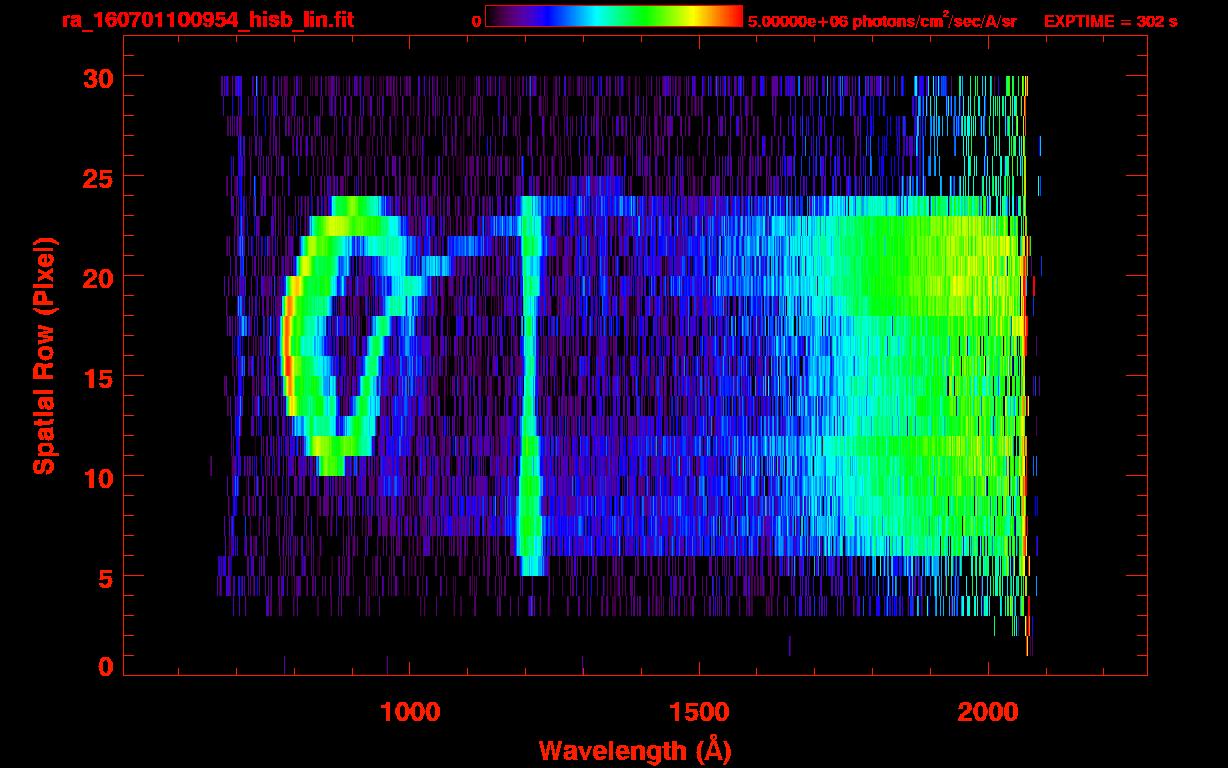Click the y-axis tick label 15
Screen dimensions: 1228x768
coord(99,377)
